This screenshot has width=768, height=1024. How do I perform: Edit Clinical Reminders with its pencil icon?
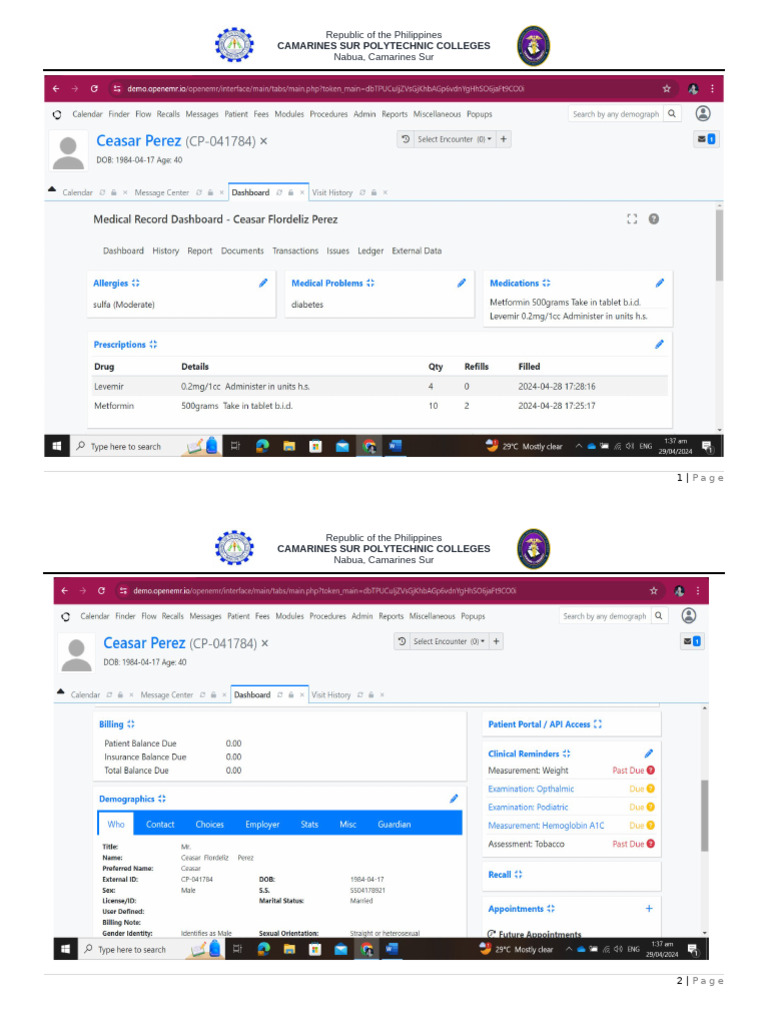tap(648, 753)
